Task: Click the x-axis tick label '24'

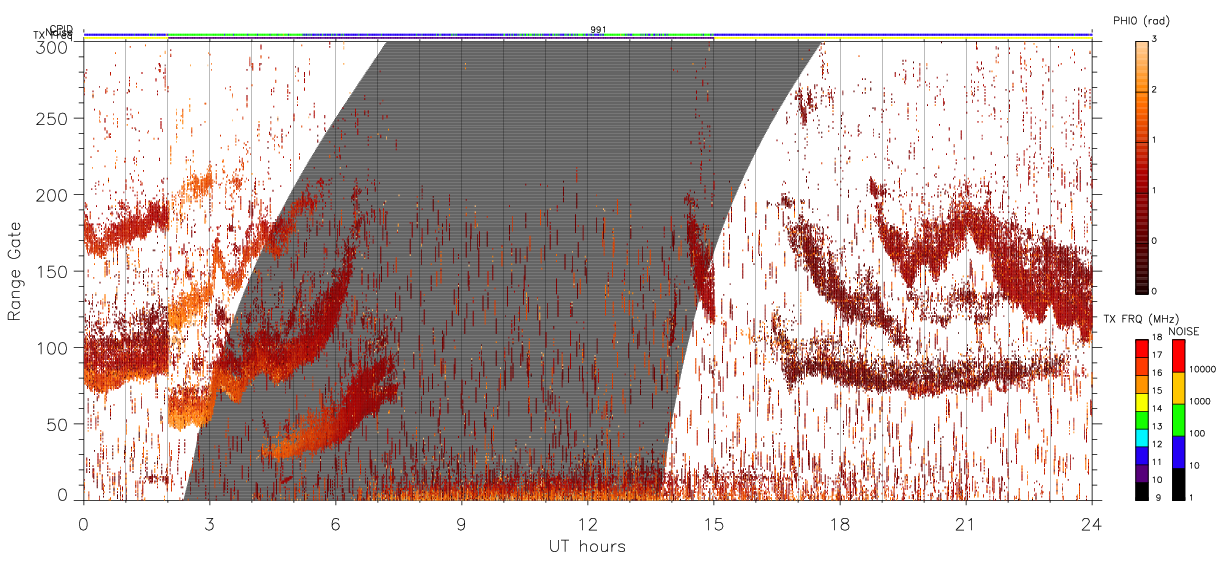Action: [1091, 524]
